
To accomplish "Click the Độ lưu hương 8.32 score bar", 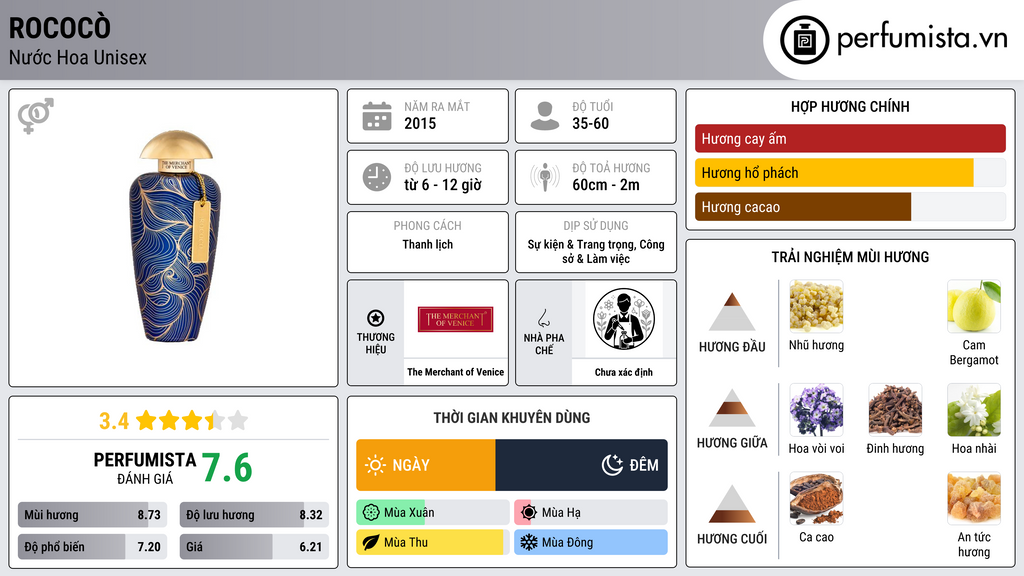I will [254, 515].
